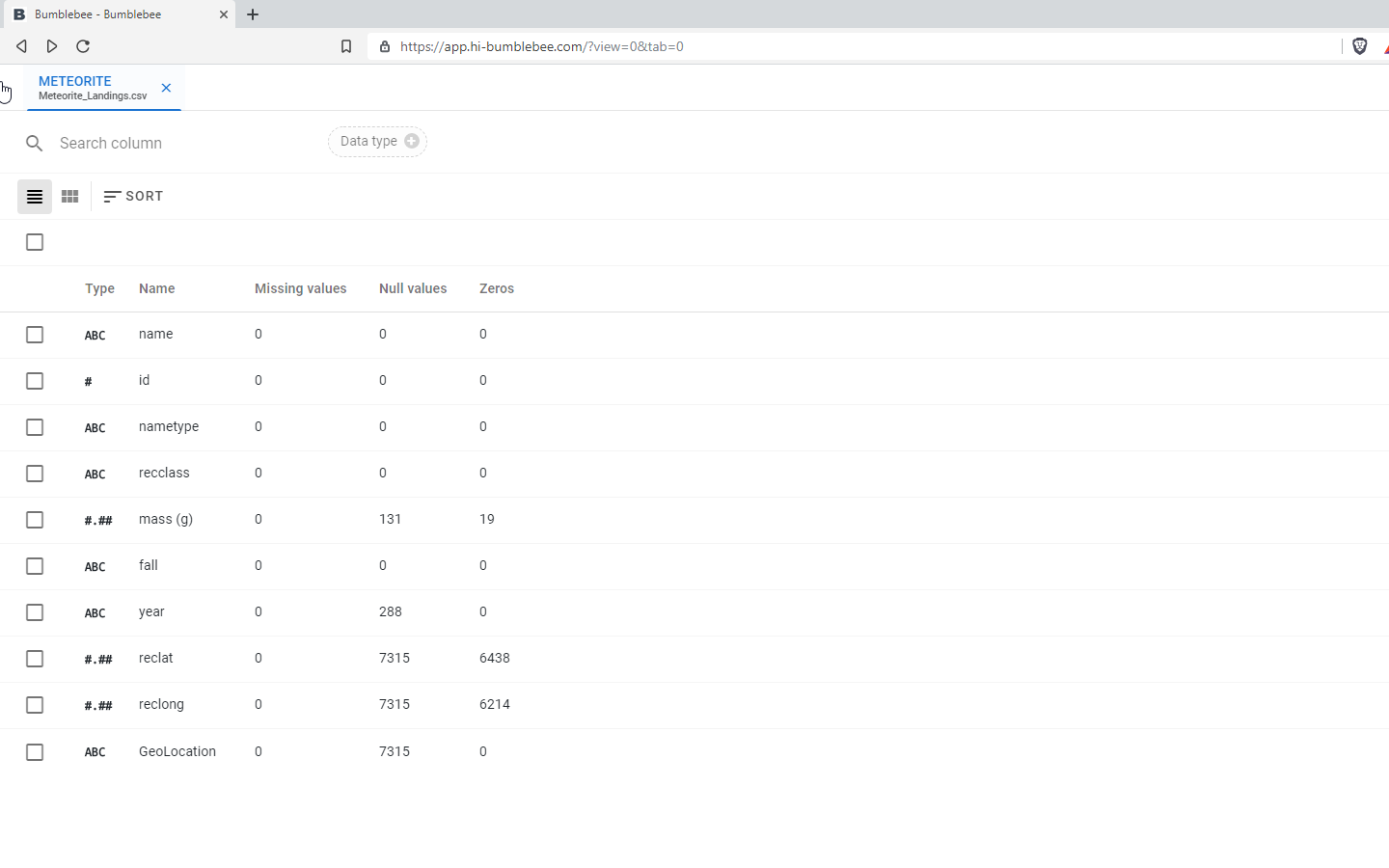Click the column name 'nametype'
Screen dimensions: 1389x868
pos(169,426)
